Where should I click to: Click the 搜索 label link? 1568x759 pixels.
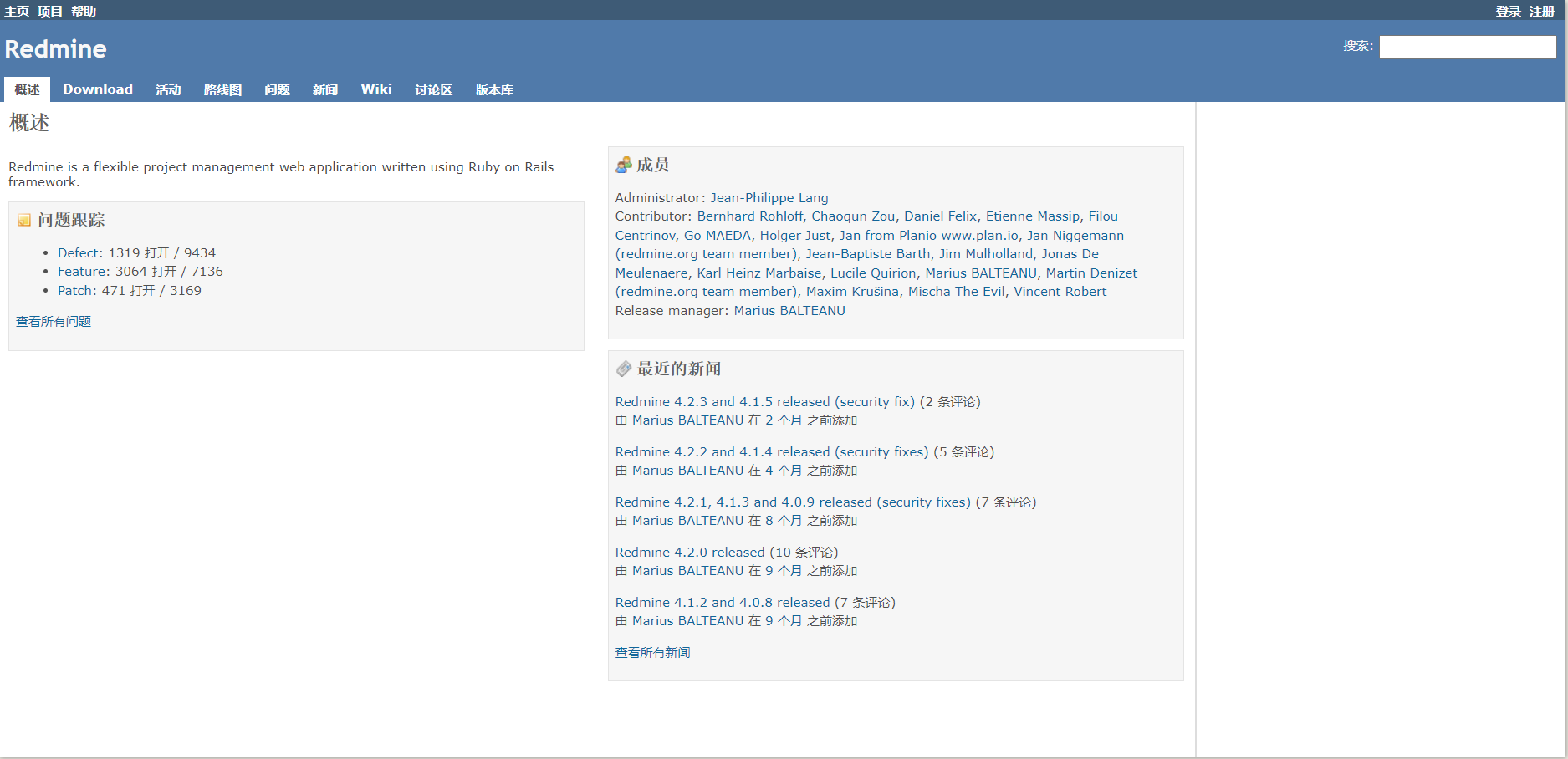tap(1356, 46)
